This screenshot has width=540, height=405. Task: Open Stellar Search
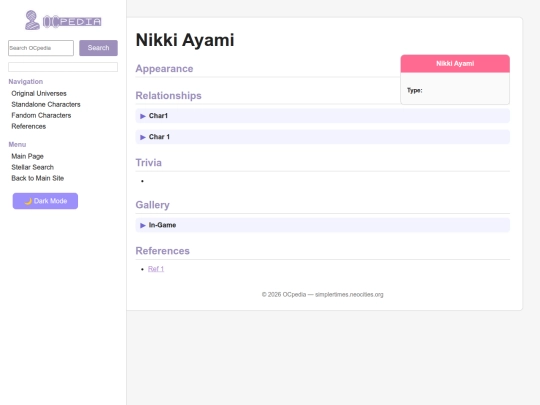coord(33,167)
